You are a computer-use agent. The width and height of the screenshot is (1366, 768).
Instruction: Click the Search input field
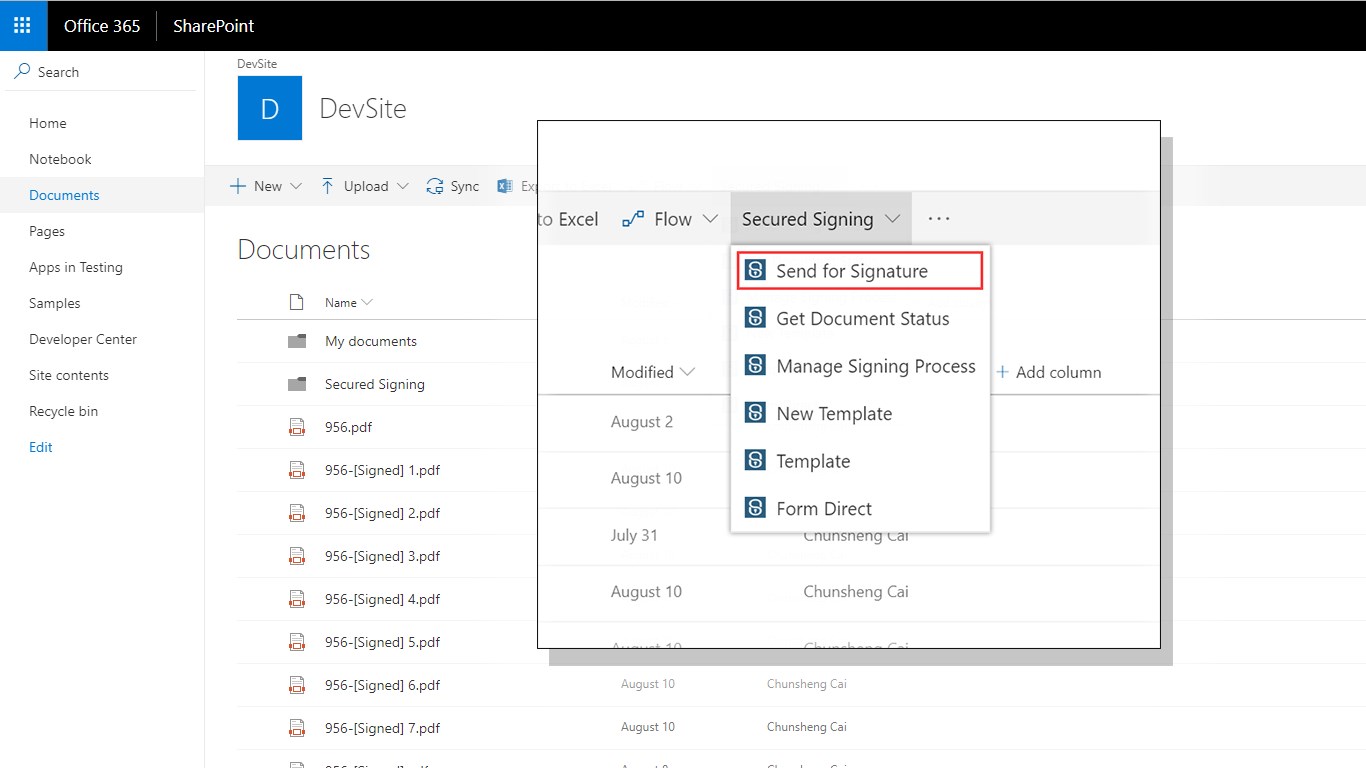point(102,72)
